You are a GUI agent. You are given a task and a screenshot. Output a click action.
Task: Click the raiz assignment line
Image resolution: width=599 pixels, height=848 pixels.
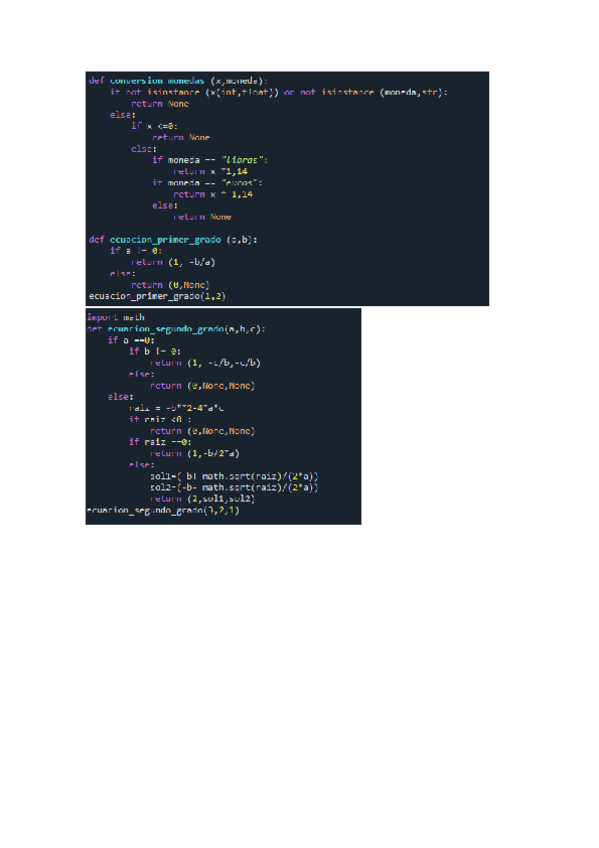coord(176,408)
